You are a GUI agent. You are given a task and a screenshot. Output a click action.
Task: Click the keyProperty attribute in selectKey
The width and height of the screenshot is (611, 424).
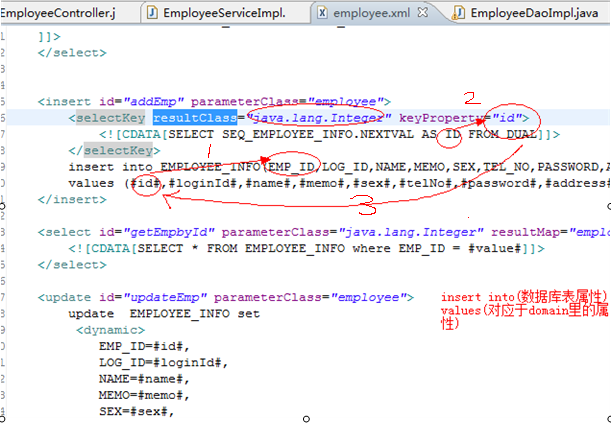441,118
